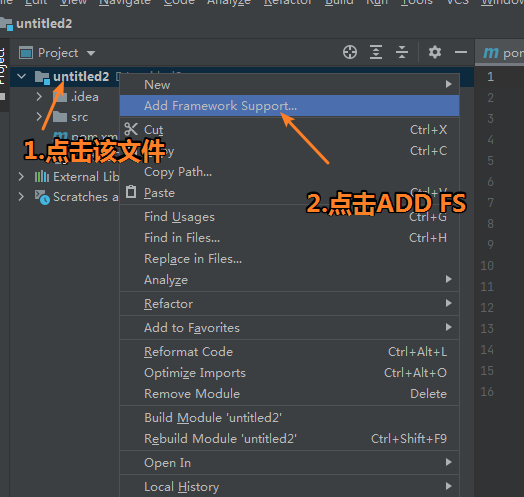Open the New submenu arrow
This screenshot has width=524, height=497.
click(x=449, y=84)
